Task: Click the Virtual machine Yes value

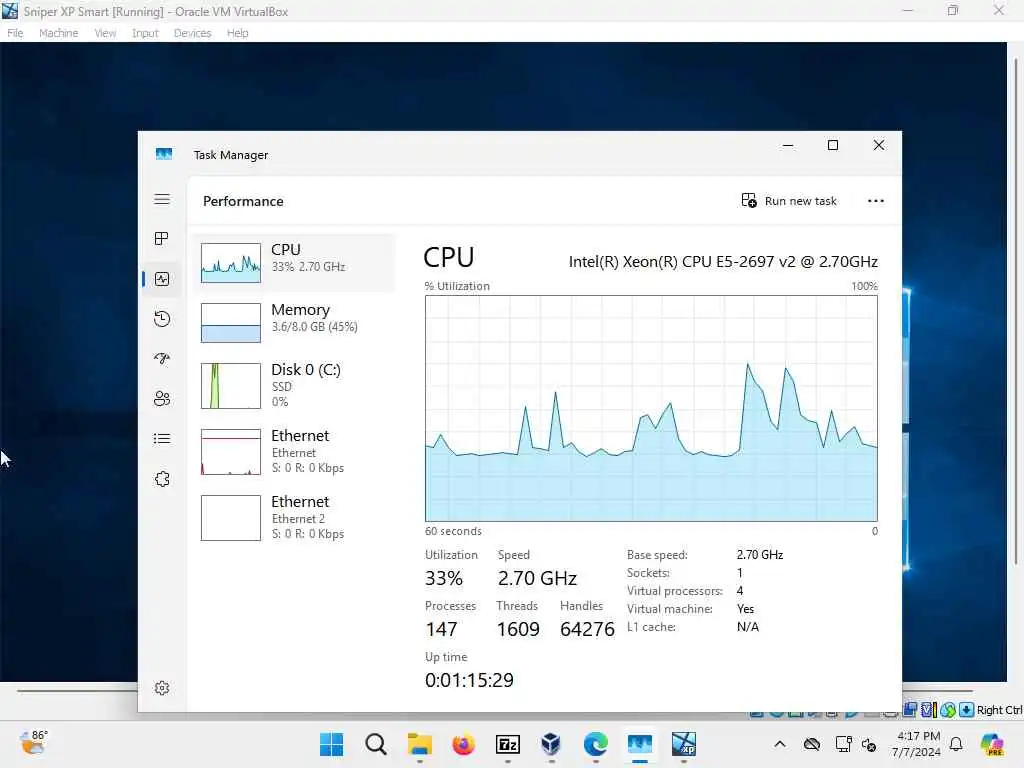Action: [x=745, y=609]
